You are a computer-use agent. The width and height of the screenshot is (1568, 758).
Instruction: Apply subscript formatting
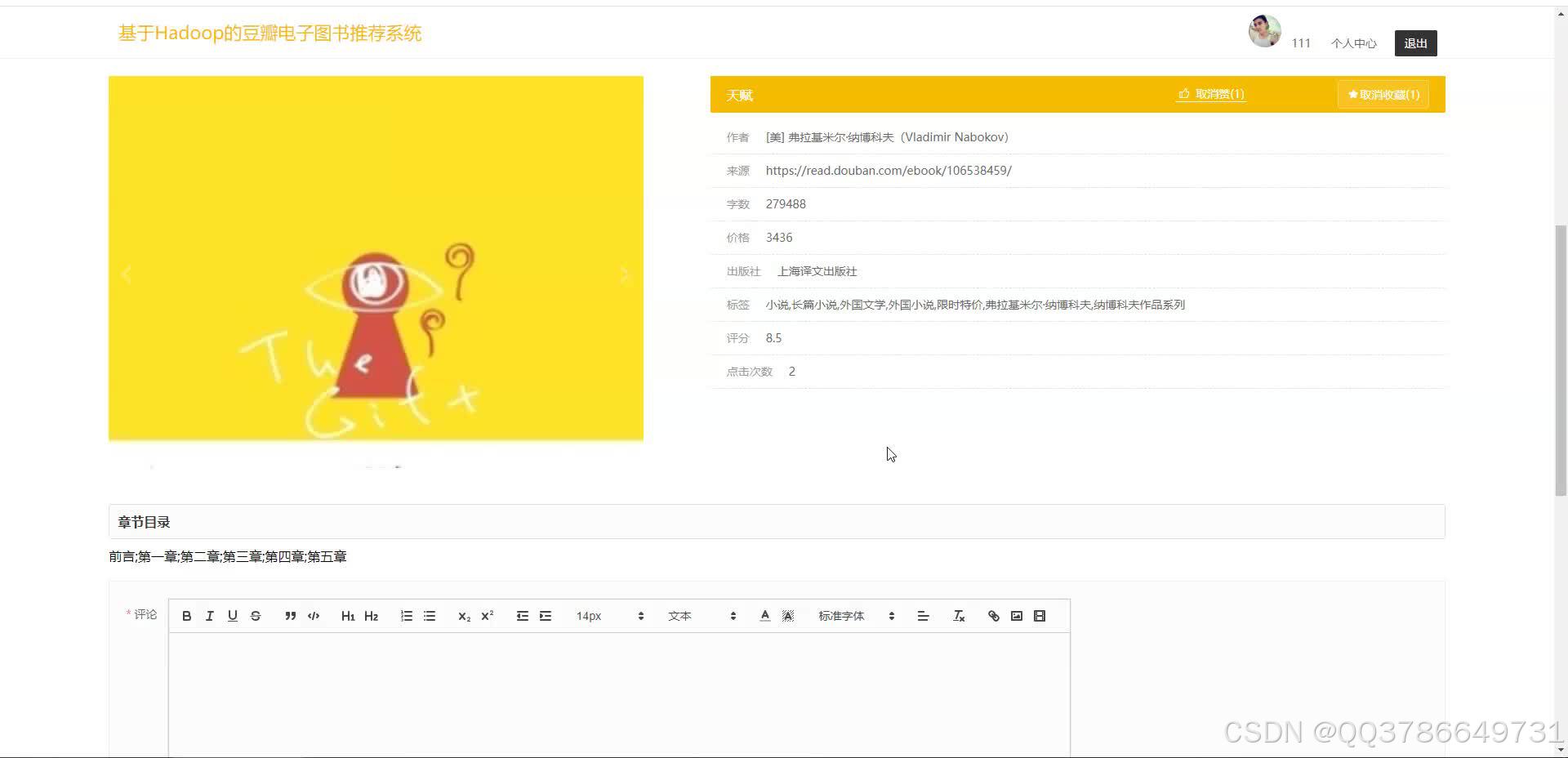[464, 616]
